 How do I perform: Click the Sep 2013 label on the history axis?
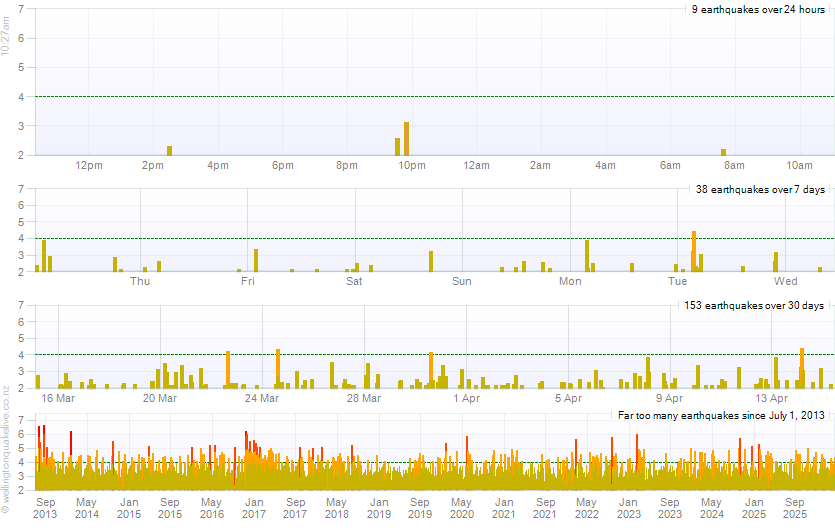[45, 508]
